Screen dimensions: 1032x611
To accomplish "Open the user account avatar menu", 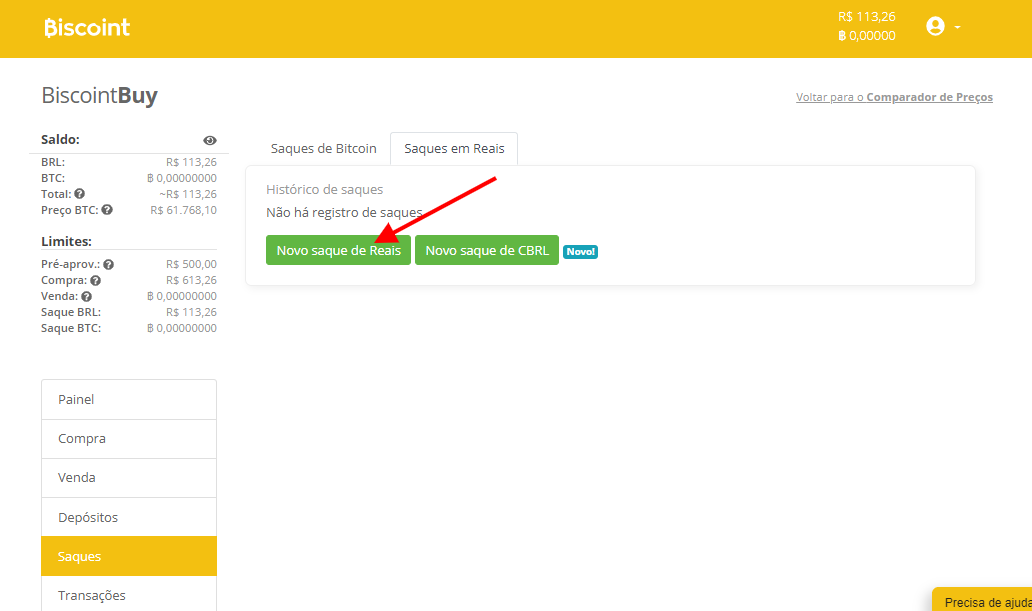I will coord(935,26).
